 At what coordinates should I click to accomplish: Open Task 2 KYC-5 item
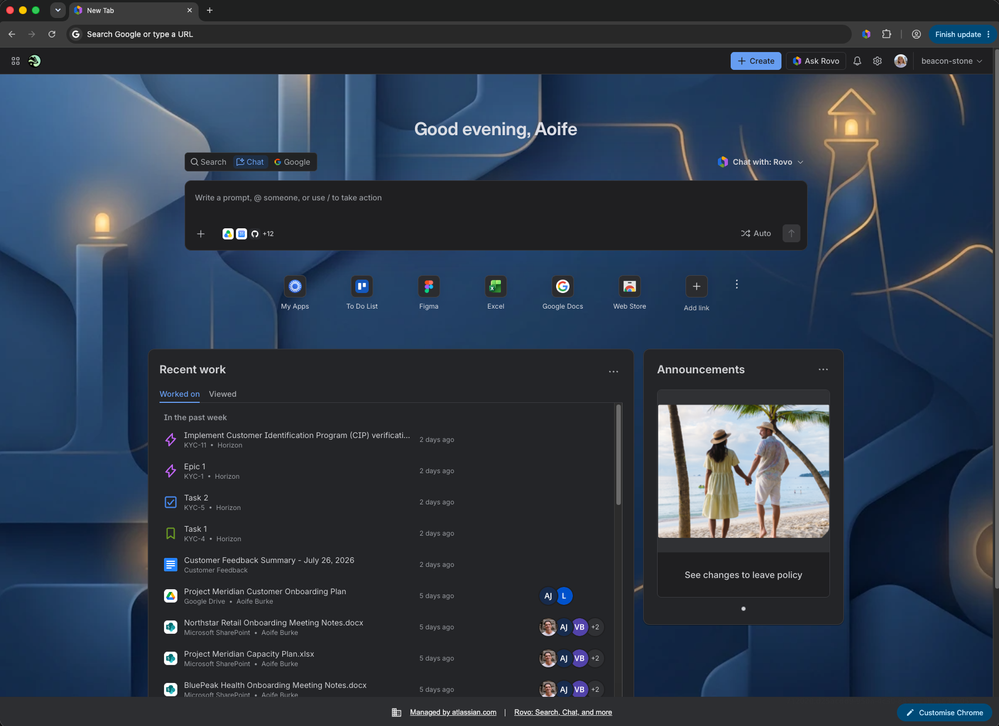(x=385, y=502)
